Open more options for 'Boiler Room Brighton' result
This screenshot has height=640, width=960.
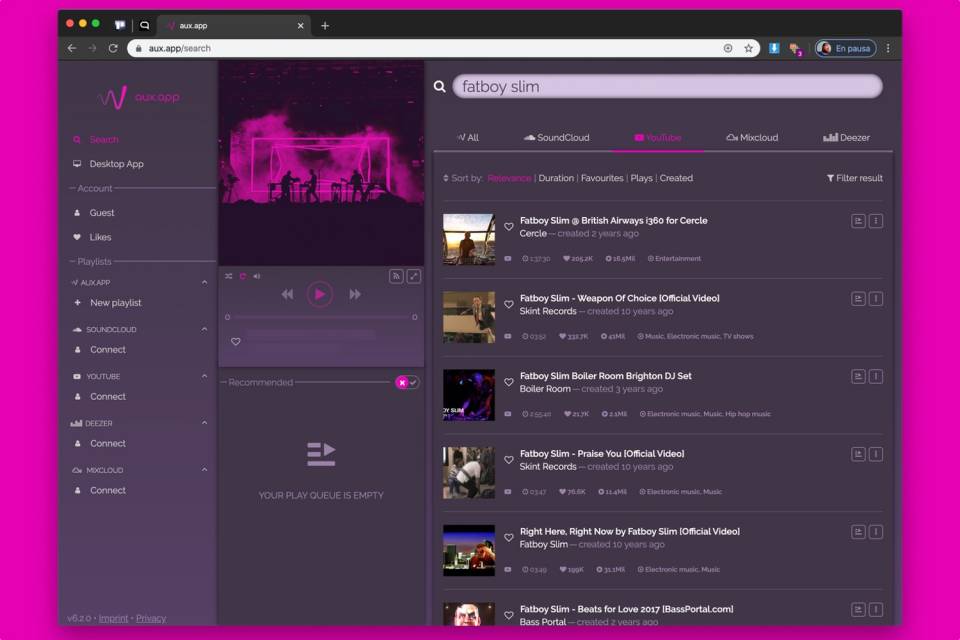coord(876,377)
